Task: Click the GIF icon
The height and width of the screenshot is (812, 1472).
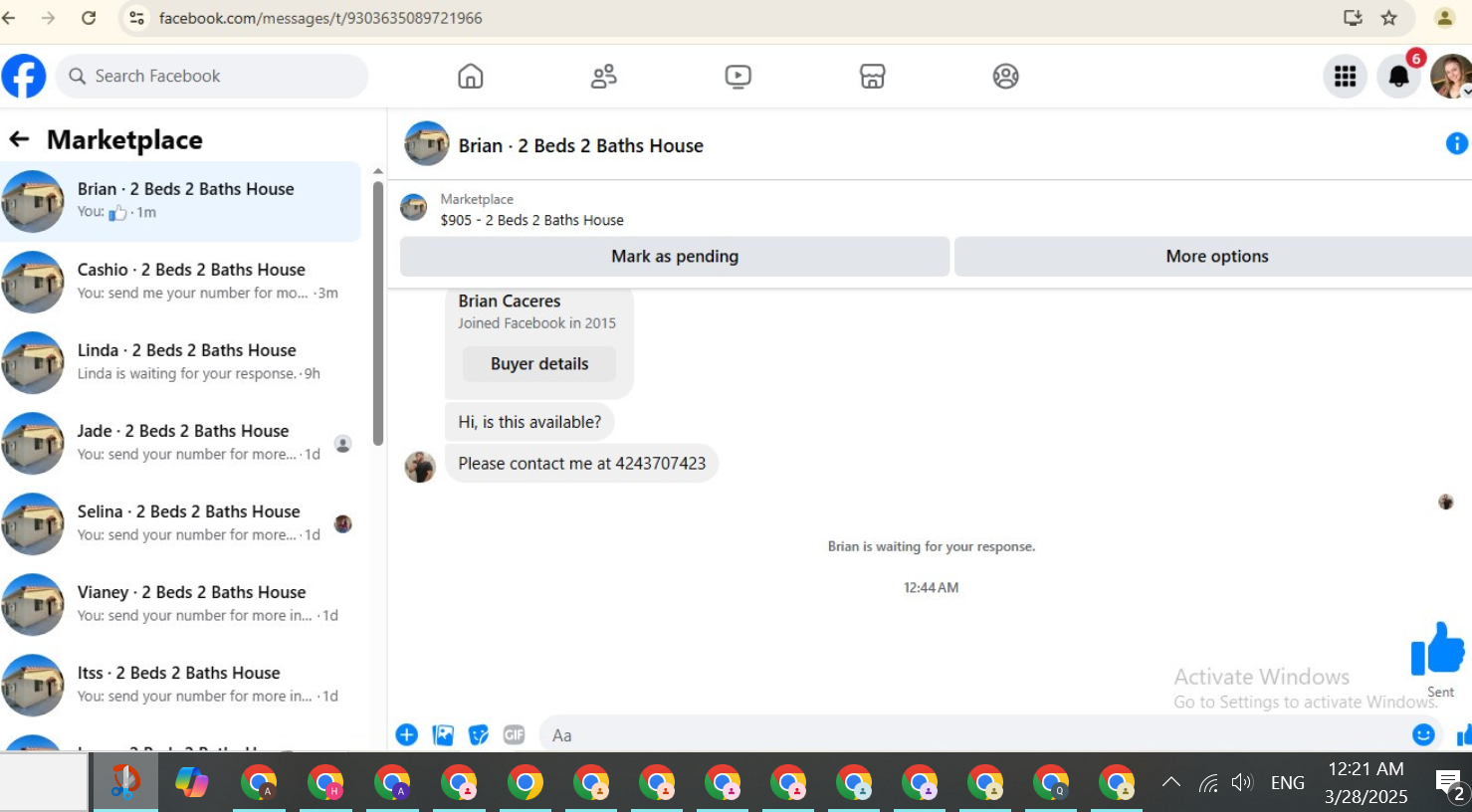Action: pos(514,735)
